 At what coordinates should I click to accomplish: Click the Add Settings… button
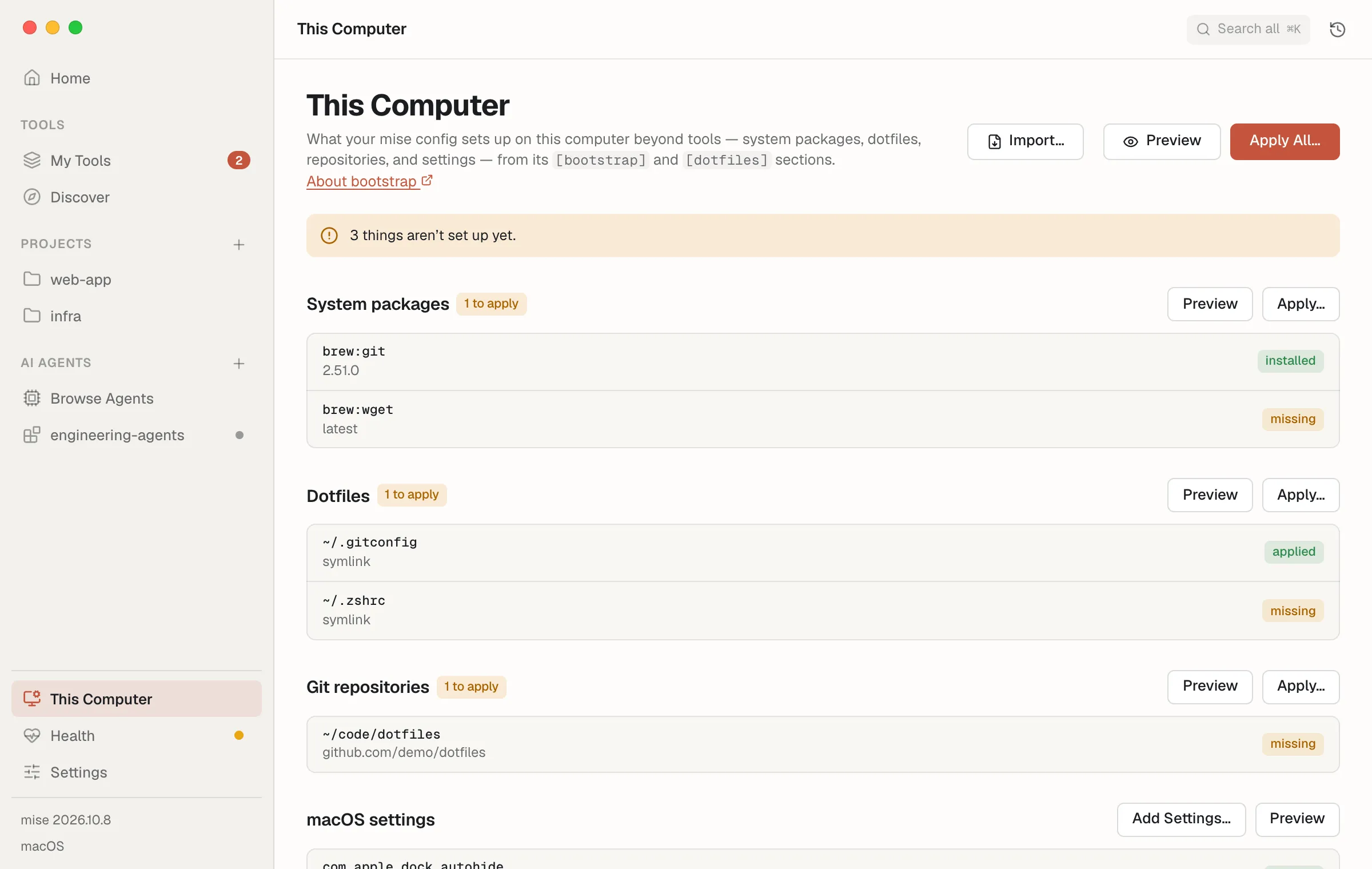pyautogui.click(x=1181, y=819)
